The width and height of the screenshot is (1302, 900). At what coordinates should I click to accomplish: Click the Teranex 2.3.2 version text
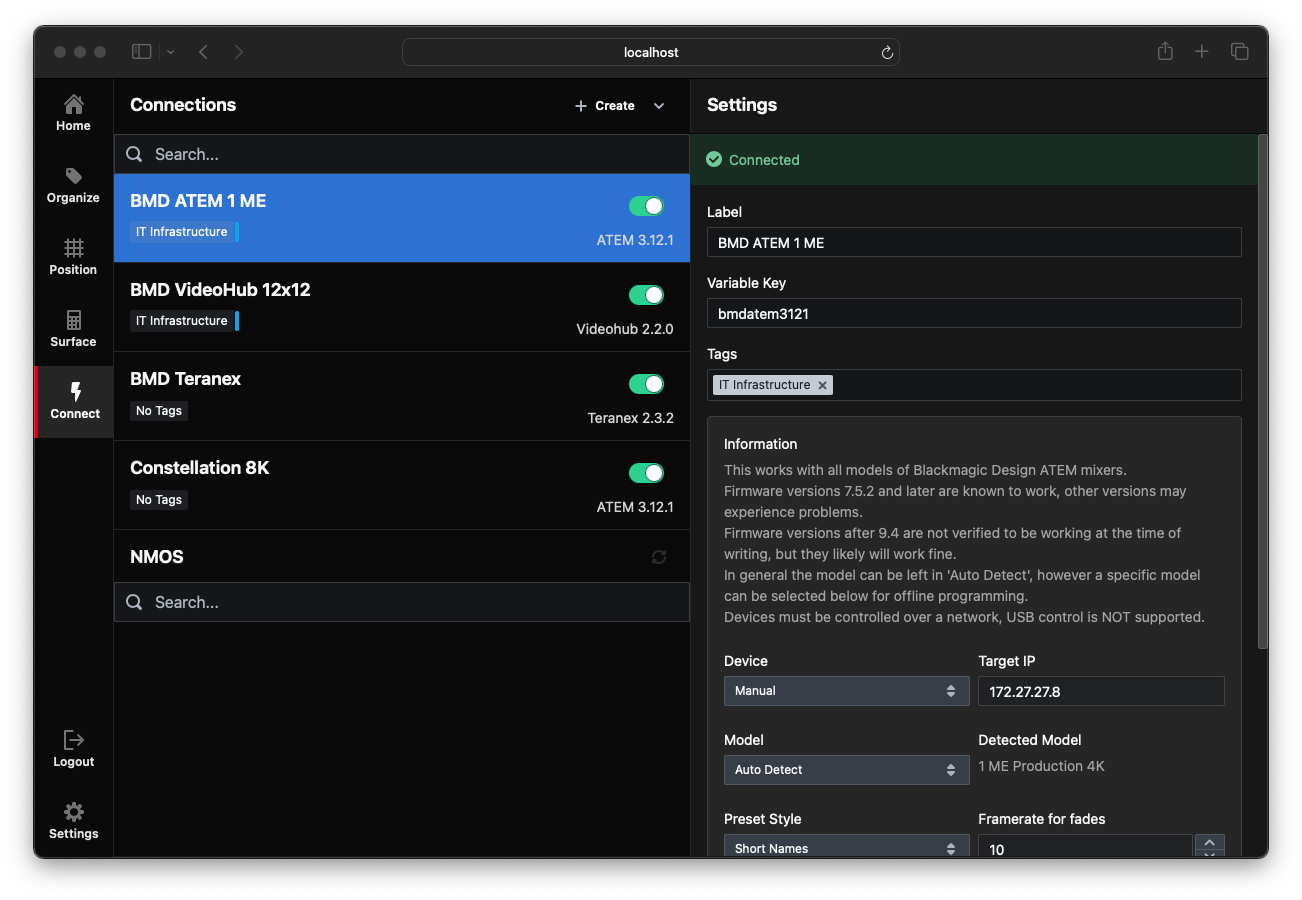(631, 418)
